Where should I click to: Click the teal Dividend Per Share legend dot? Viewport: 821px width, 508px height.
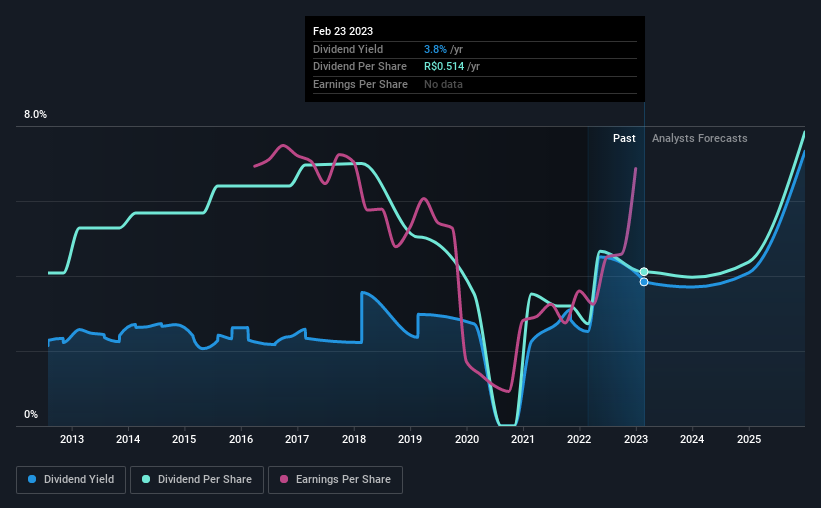click(146, 480)
